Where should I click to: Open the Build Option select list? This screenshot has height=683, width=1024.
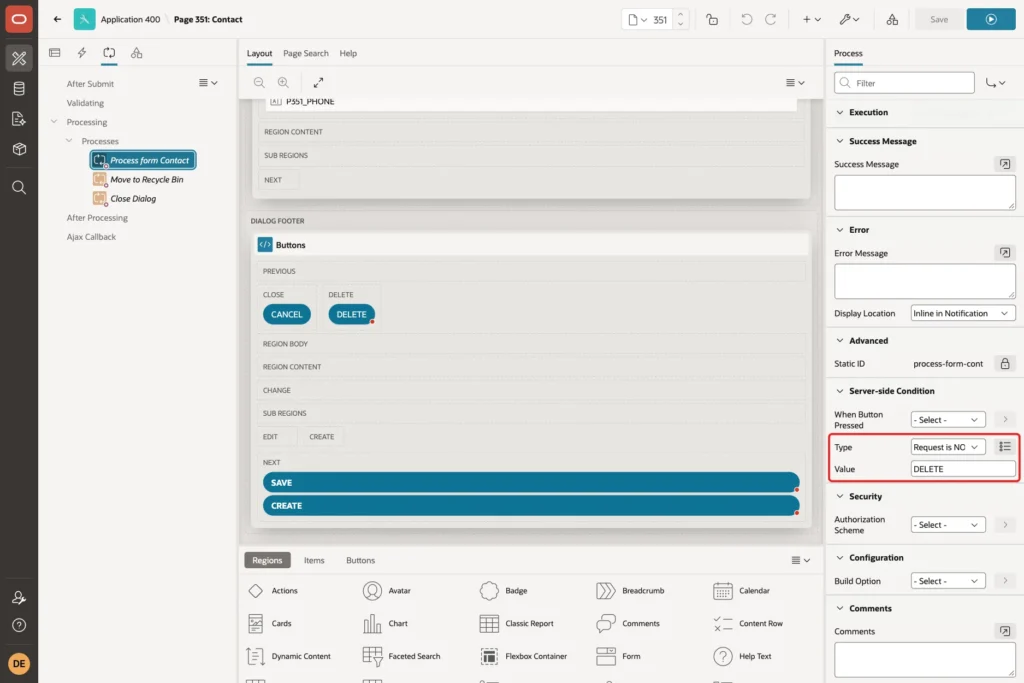click(948, 581)
